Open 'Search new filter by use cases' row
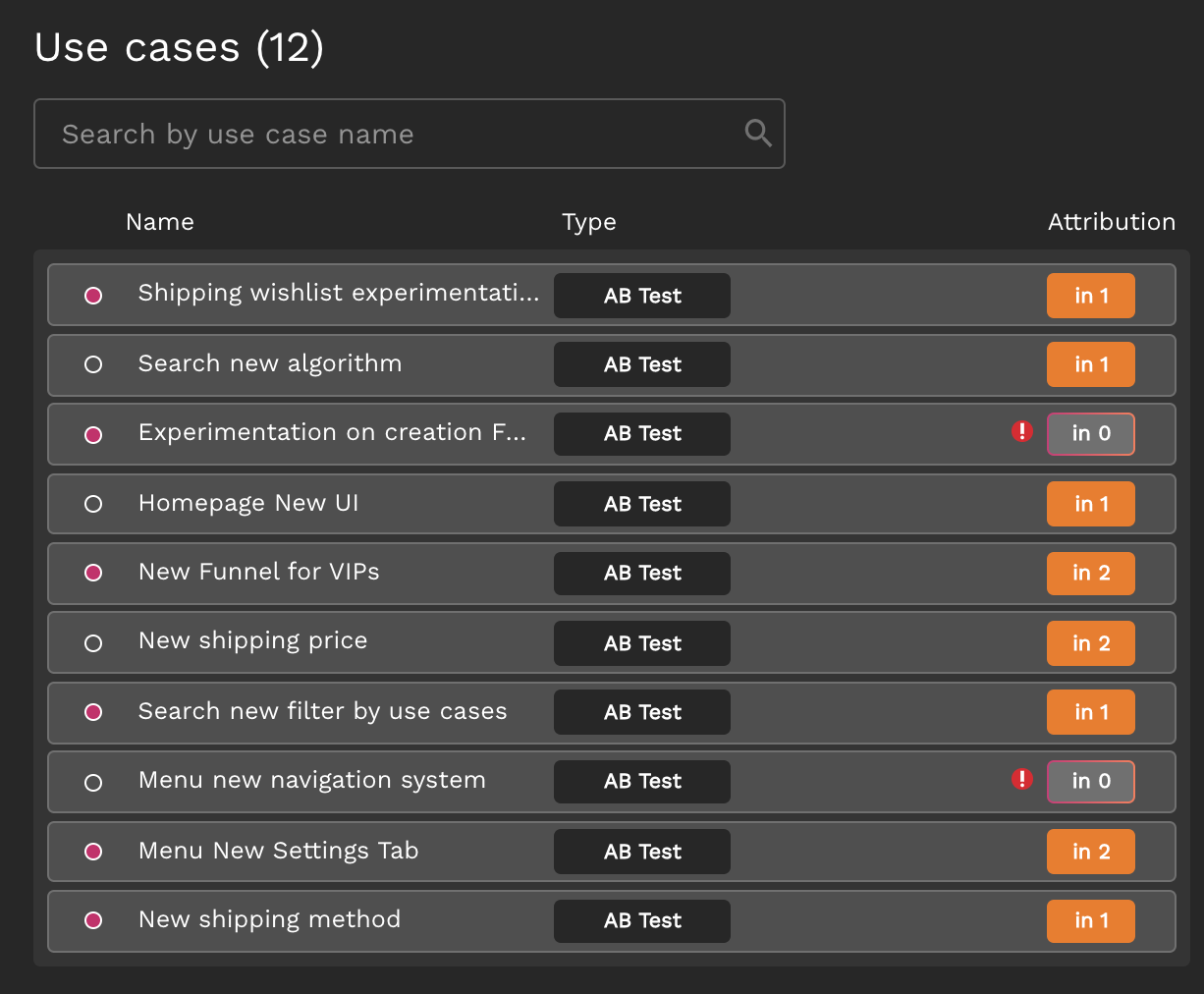The width and height of the screenshot is (1204, 994). click(612, 713)
